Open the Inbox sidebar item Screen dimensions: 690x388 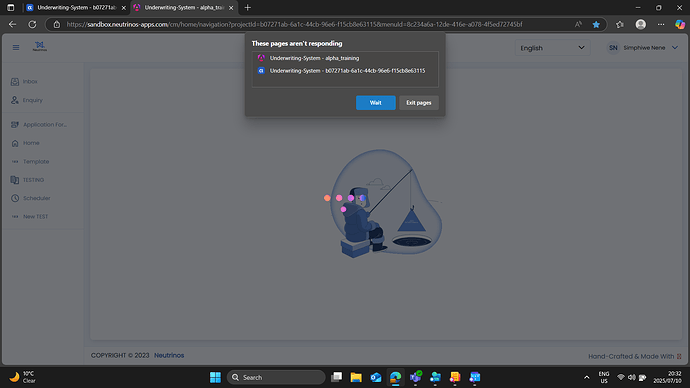click(30, 81)
